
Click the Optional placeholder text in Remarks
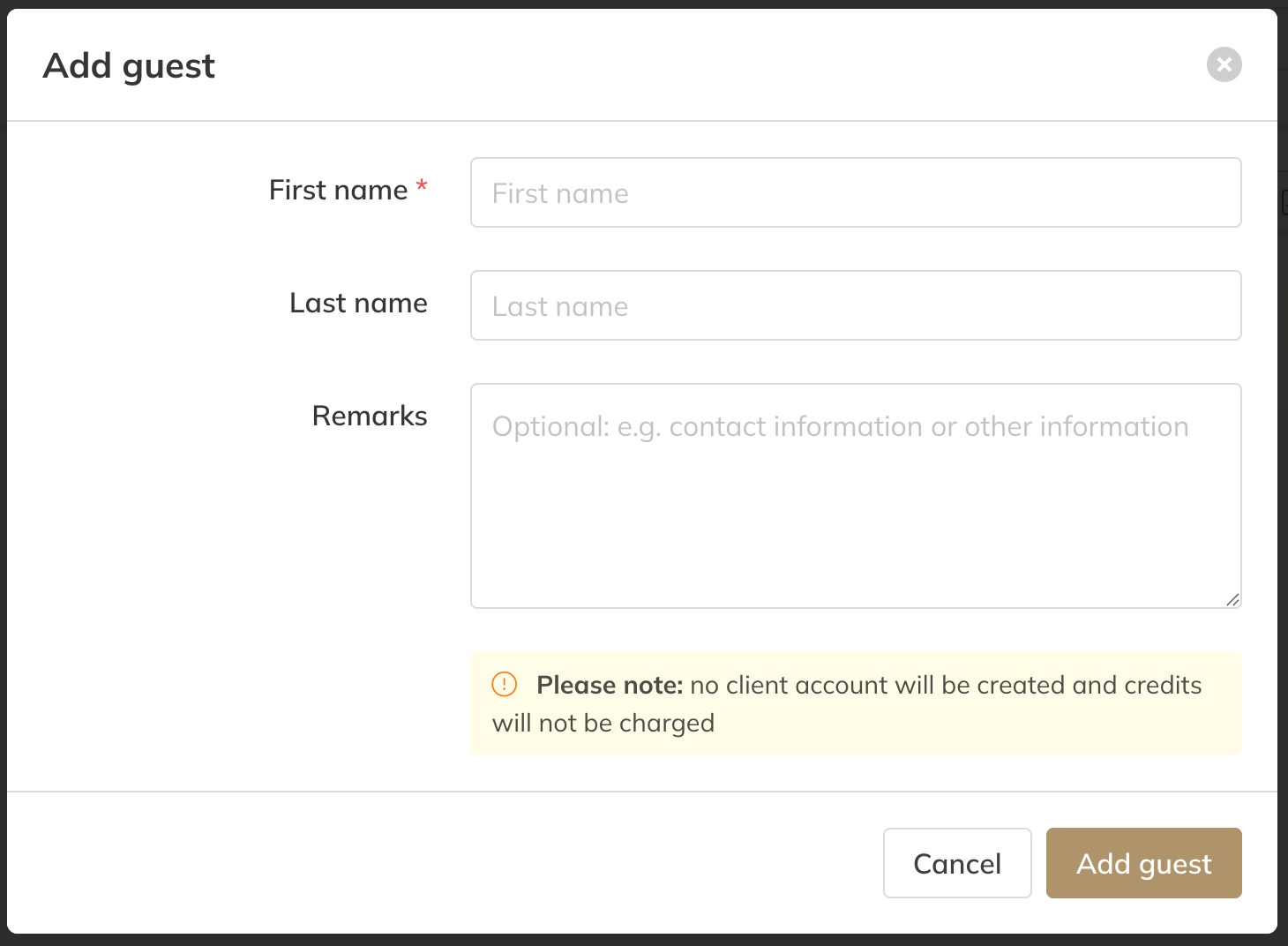pyautogui.click(x=840, y=427)
